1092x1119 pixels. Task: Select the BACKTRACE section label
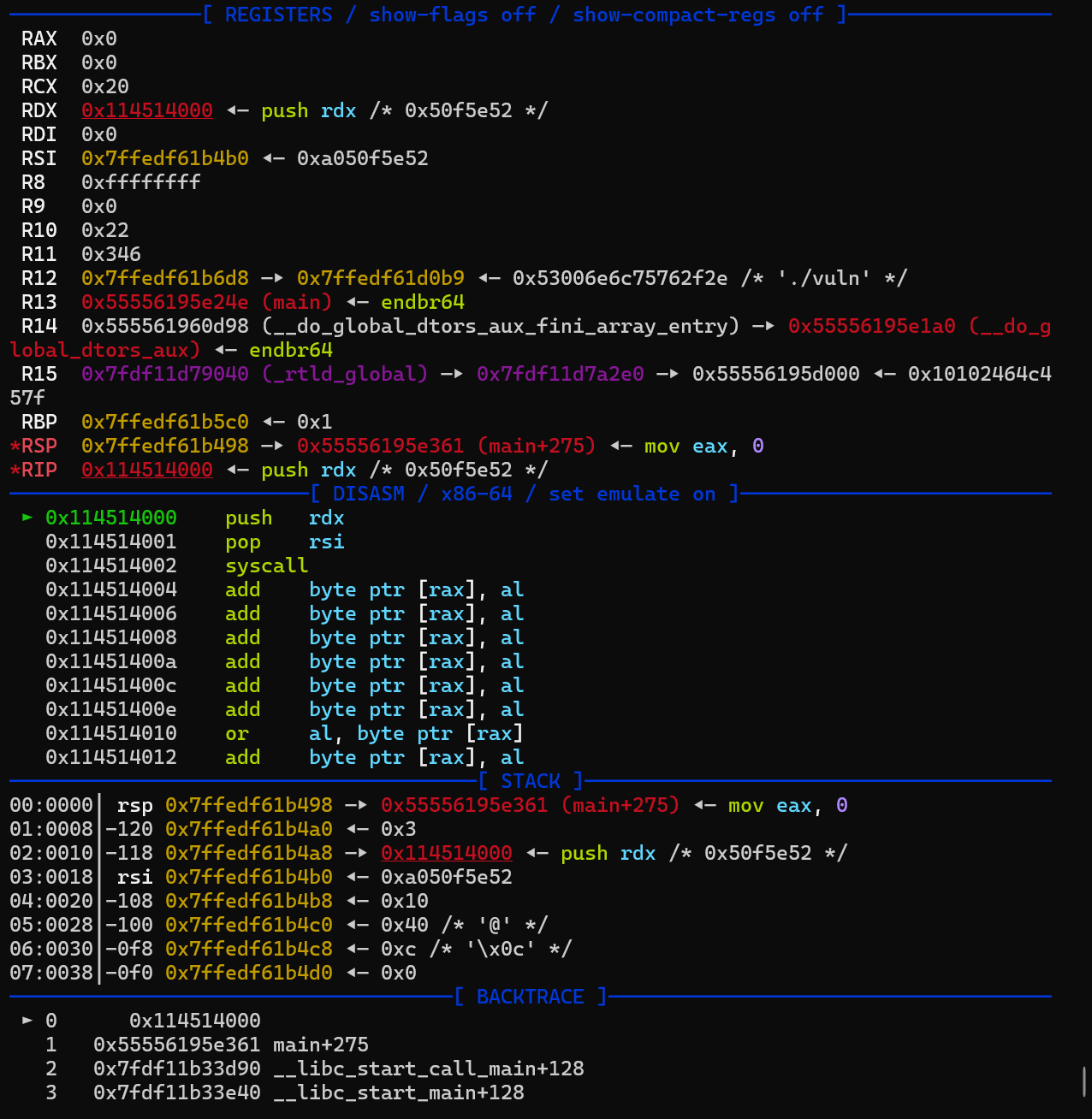[x=530, y=997]
